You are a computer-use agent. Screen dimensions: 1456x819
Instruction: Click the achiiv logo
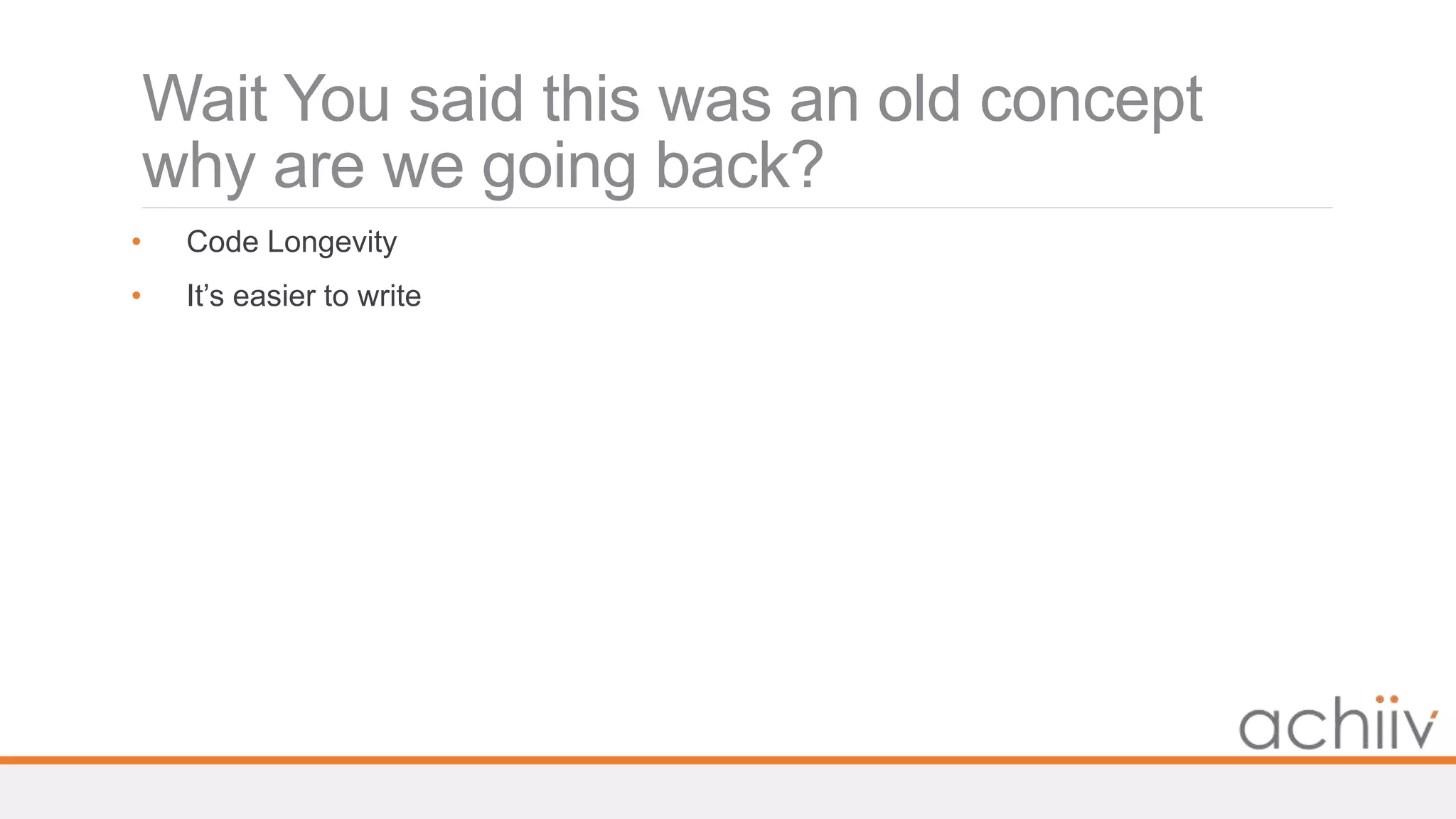coord(1337,725)
